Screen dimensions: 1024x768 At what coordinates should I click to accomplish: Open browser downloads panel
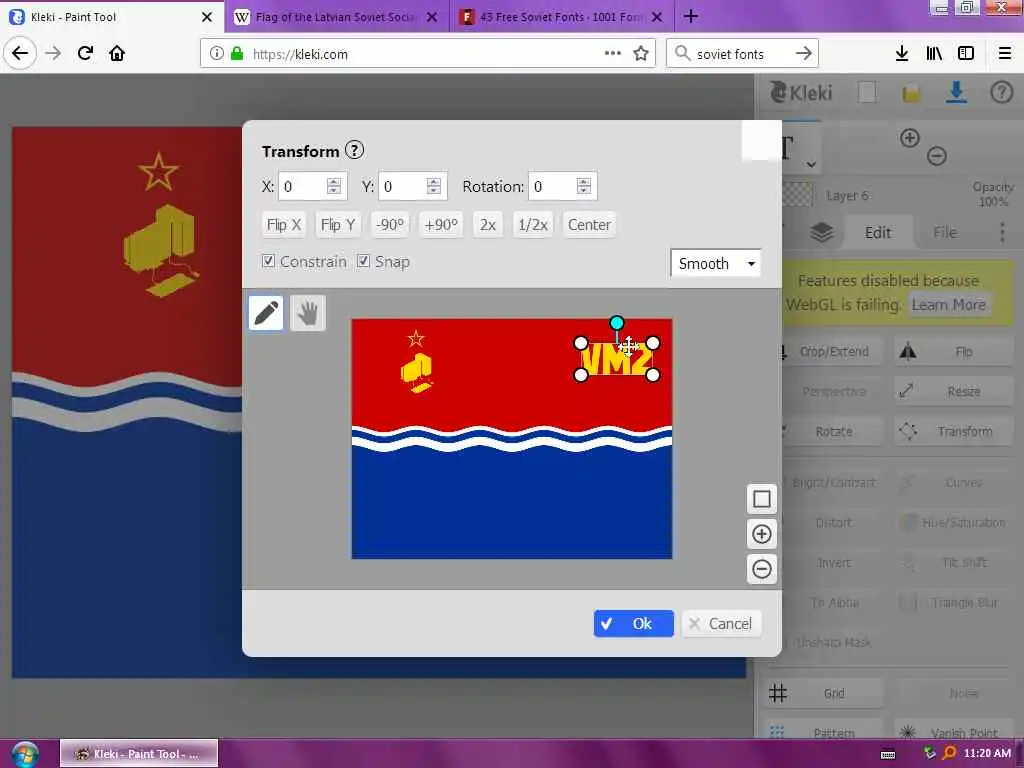(902, 54)
